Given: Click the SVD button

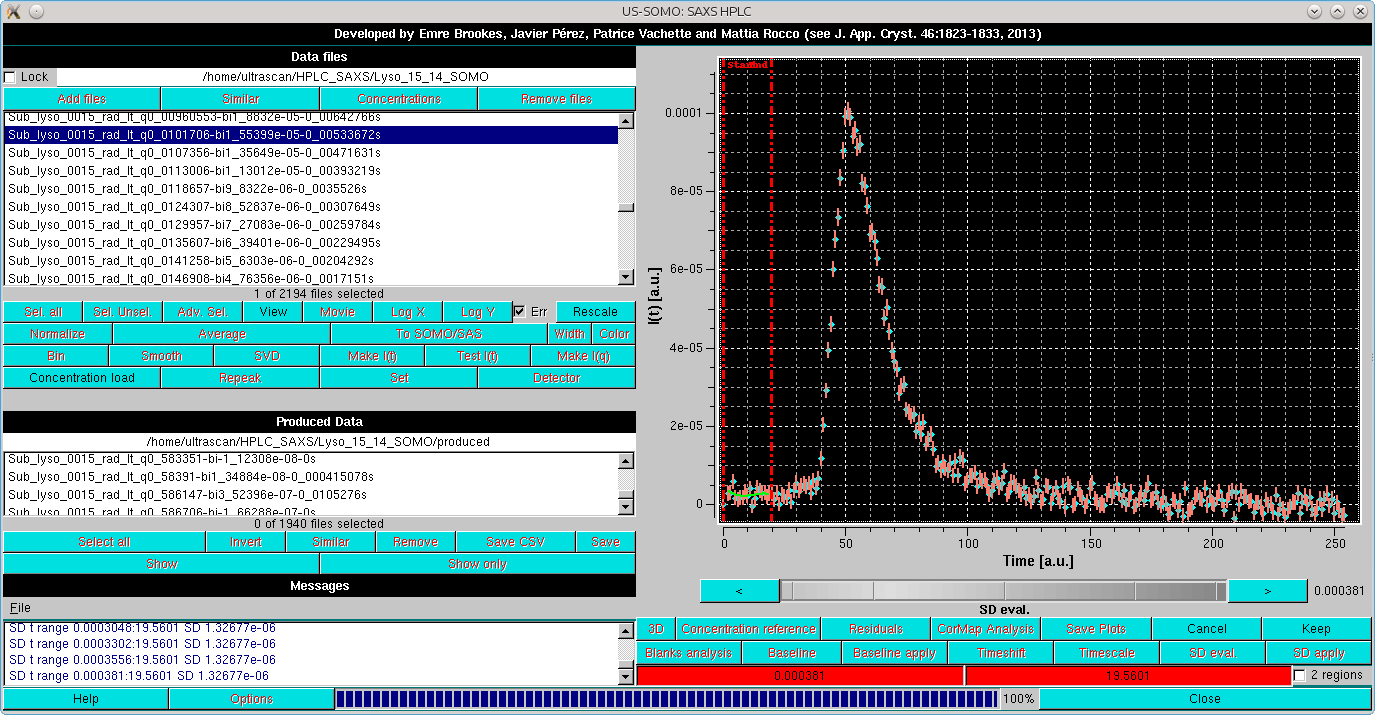Looking at the screenshot, I should 267,356.
